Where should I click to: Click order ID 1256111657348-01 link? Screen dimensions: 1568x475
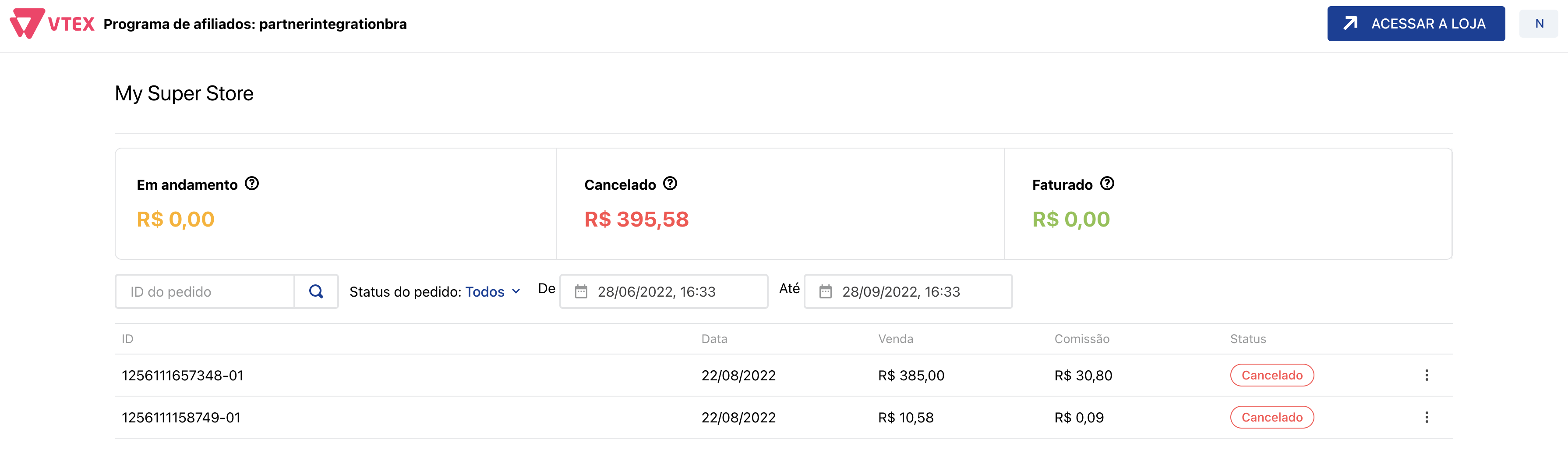(182, 375)
